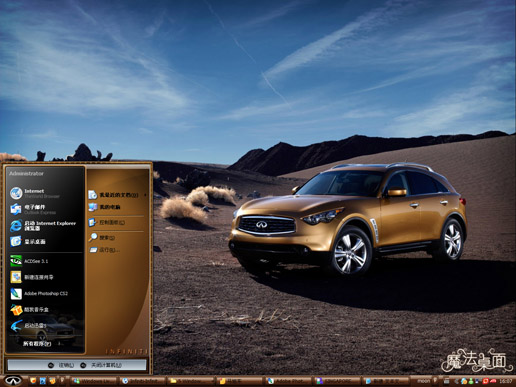
Task: Click Turn Off Computer (关闭计算机) button
Action: [x=101, y=365]
